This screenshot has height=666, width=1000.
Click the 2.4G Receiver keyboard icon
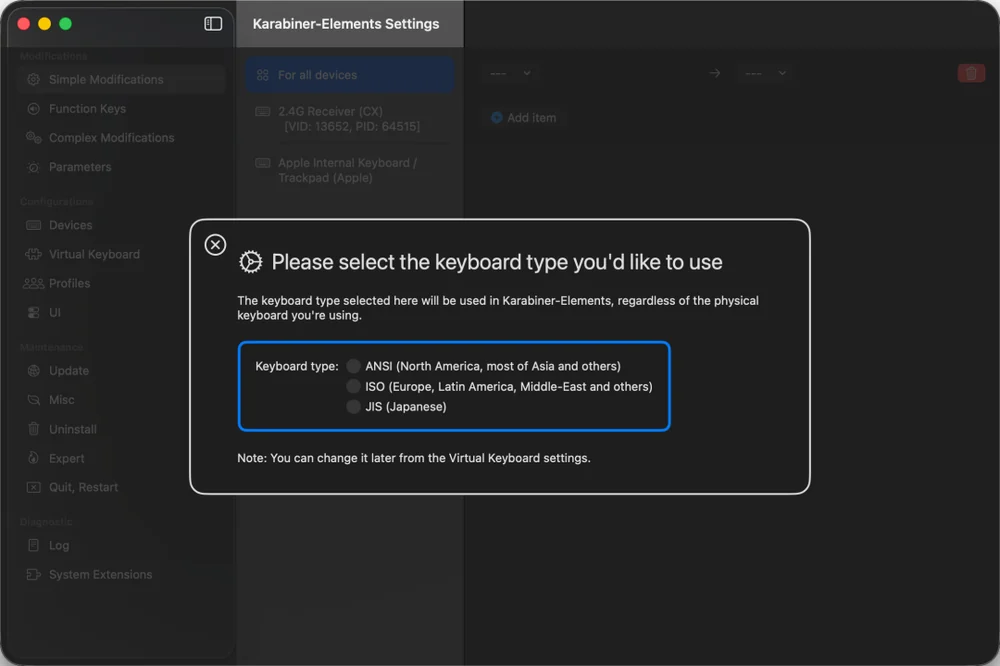click(x=263, y=112)
